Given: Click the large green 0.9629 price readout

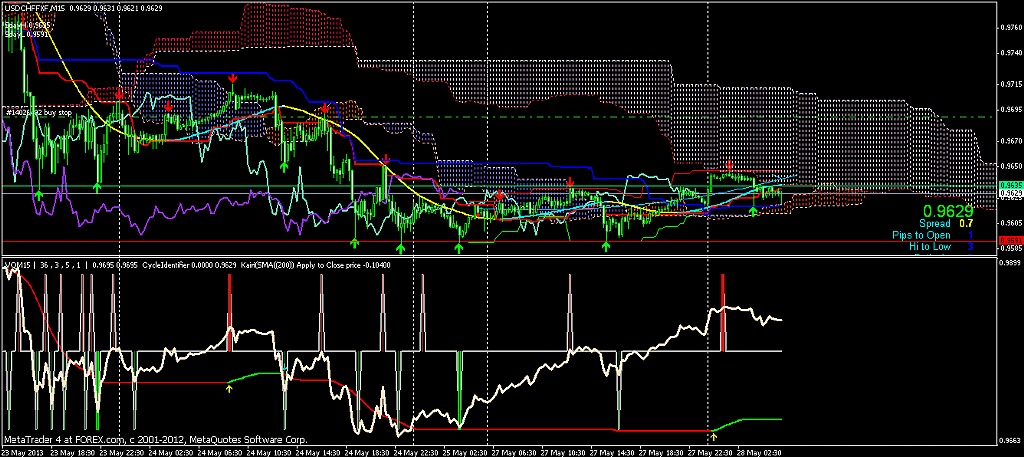Looking at the screenshot, I should (948, 211).
